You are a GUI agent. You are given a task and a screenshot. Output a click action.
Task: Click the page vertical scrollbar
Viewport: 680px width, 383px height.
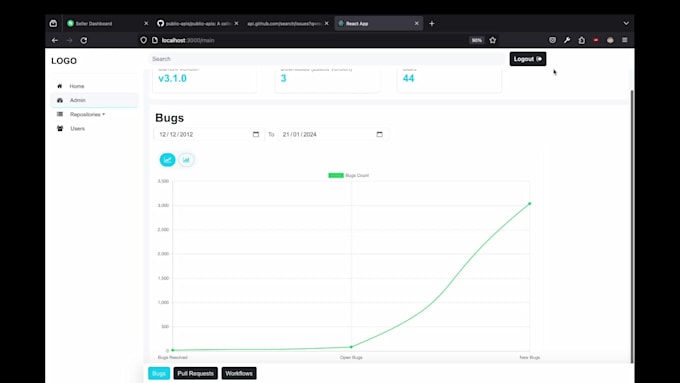point(632,226)
